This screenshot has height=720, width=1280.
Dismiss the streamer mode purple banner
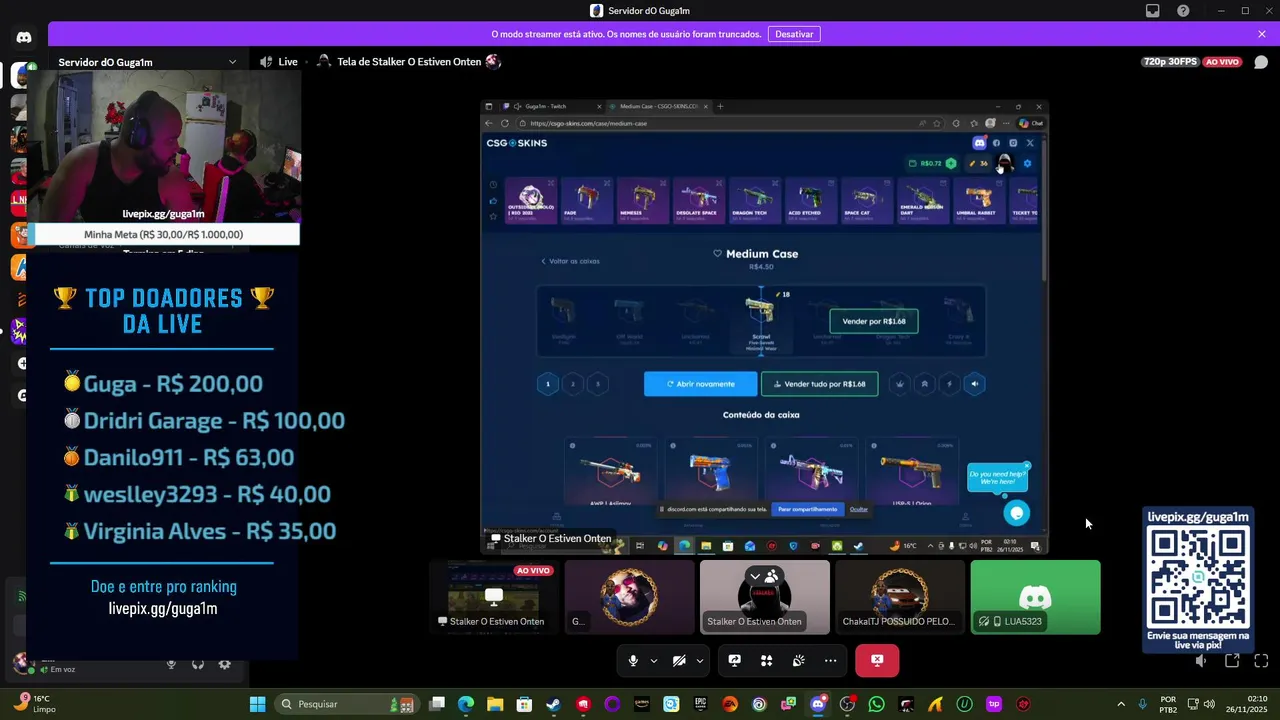click(x=1262, y=34)
